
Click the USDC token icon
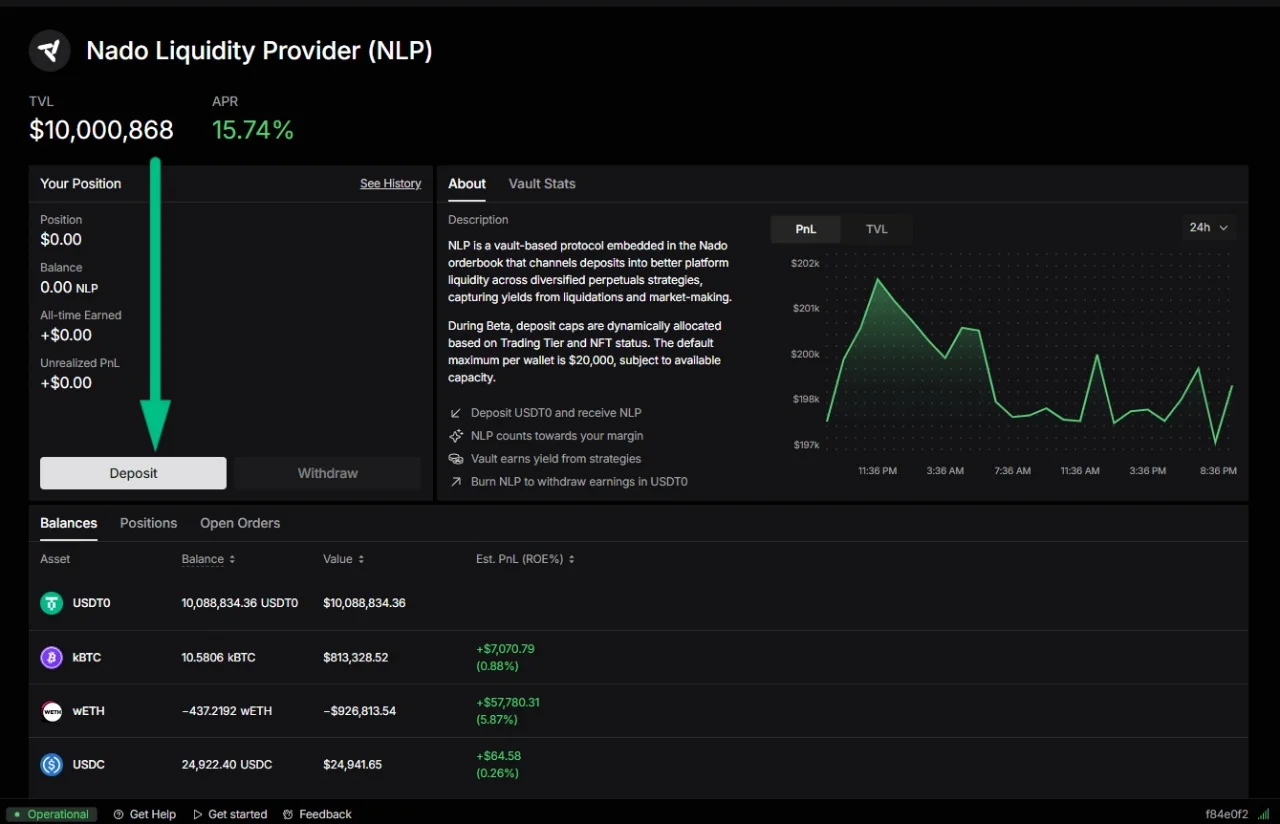[51, 765]
